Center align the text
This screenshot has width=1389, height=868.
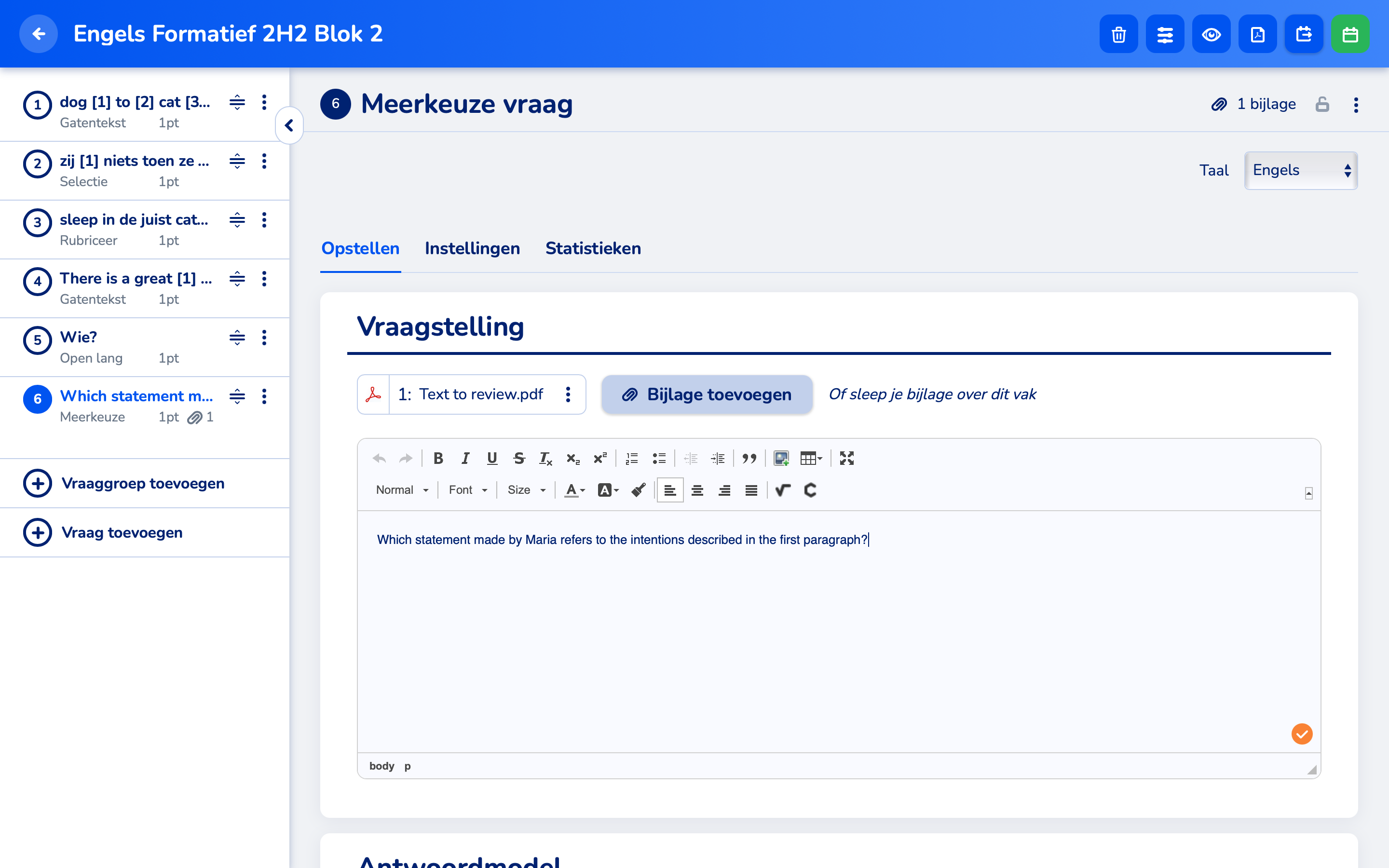[697, 489]
